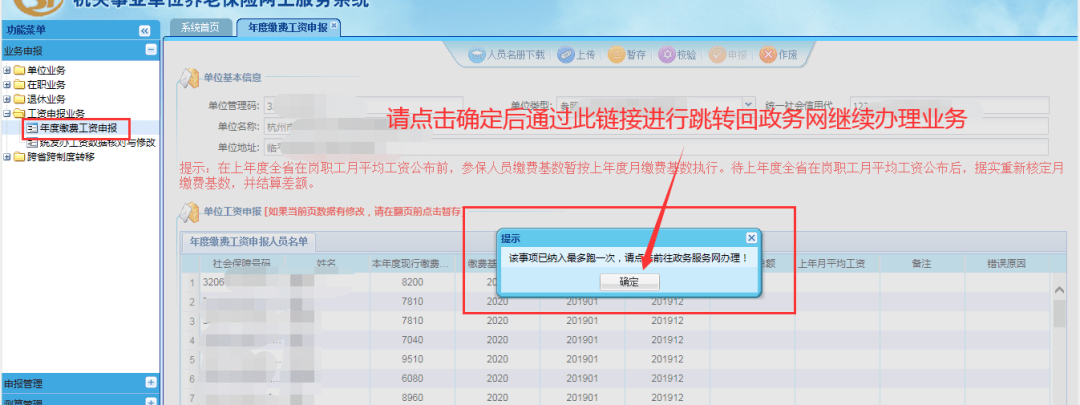1080x405 pixels.
Task: Expand the 退休业务 tree node
Action: click(x=7, y=99)
